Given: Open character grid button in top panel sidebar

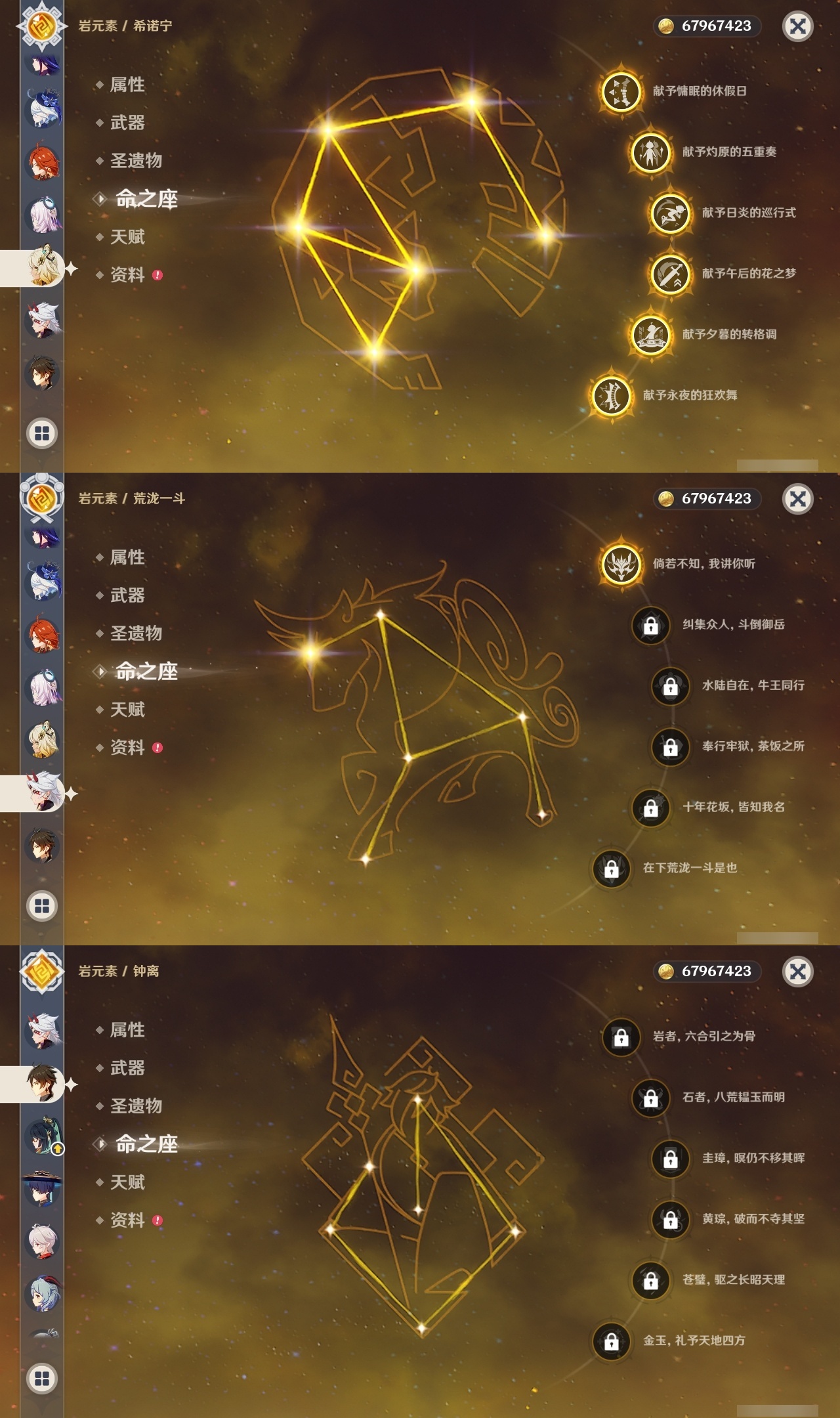Looking at the screenshot, I should pyautogui.click(x=42, y=433).
